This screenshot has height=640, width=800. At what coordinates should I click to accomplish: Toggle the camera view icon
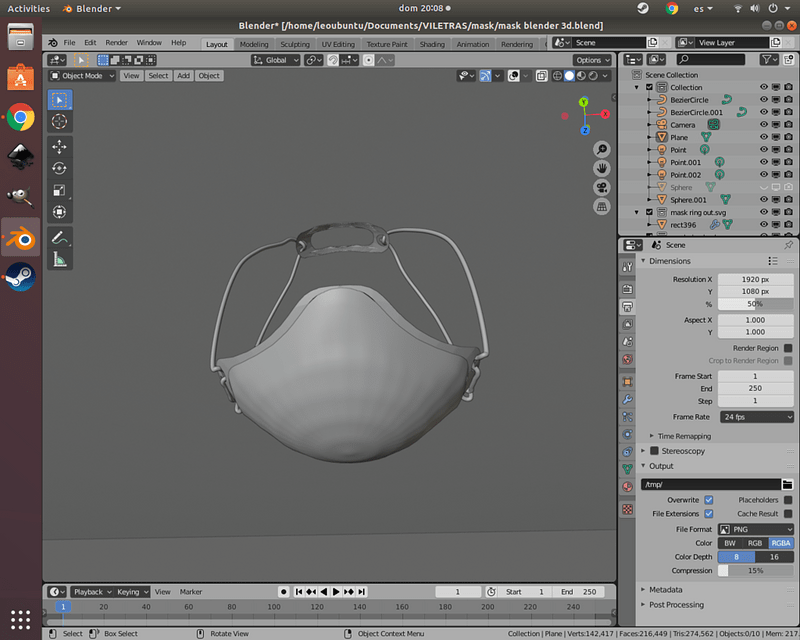(x=602, y=187)
